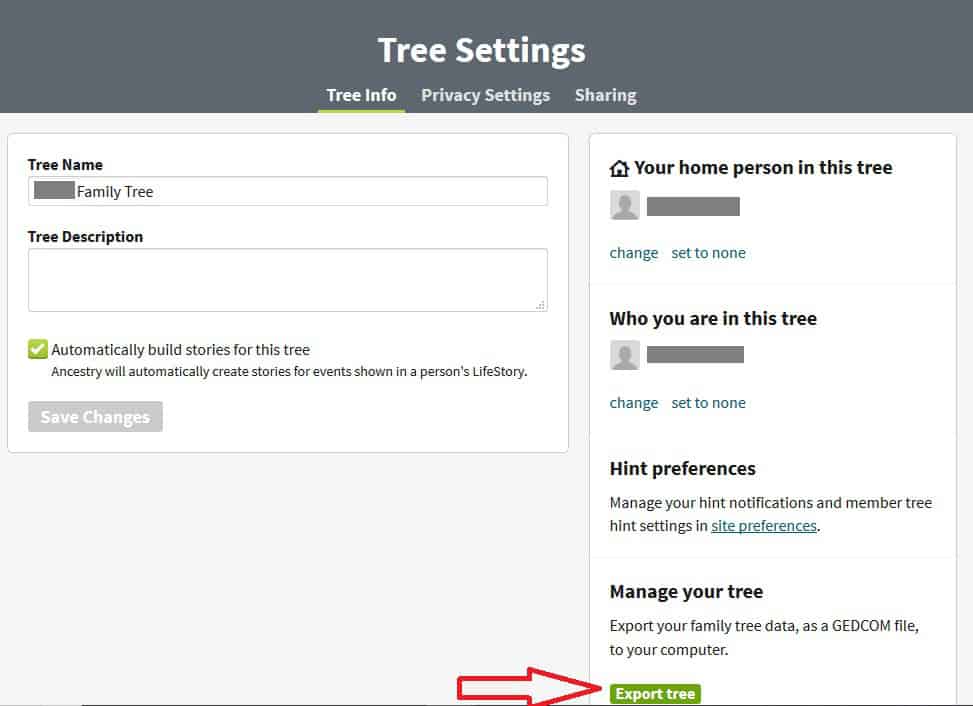Click the 'Export your family tree data' description
Screen dimensions: 973x706
click(764, 638)
